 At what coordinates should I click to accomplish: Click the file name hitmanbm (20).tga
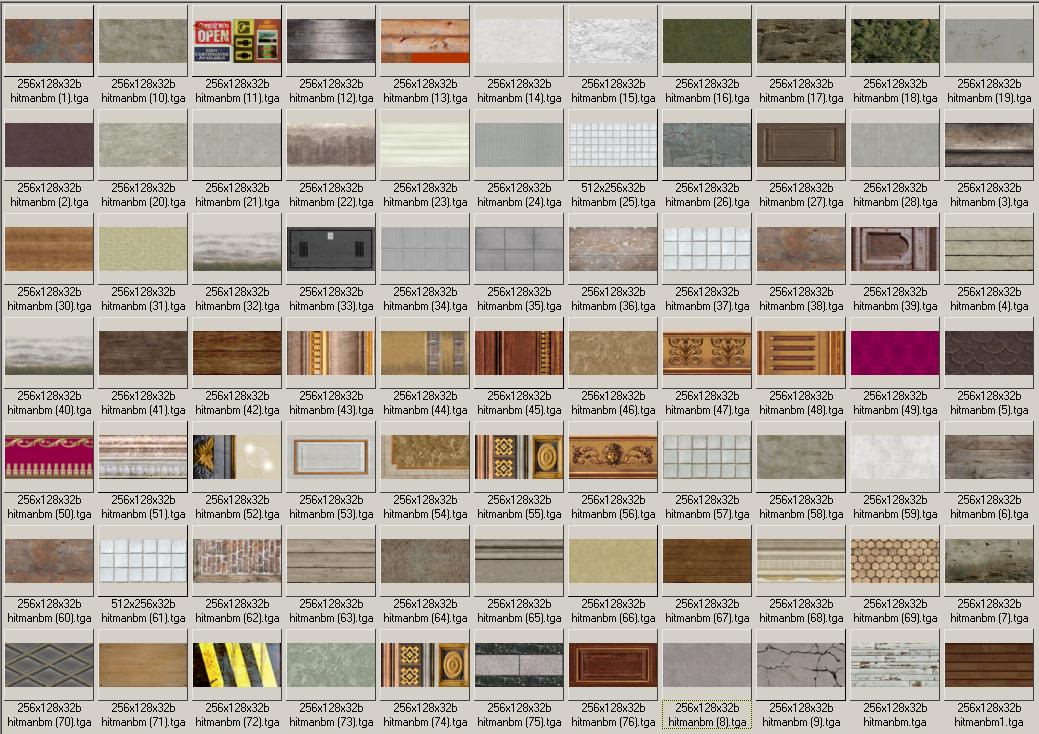143,202
